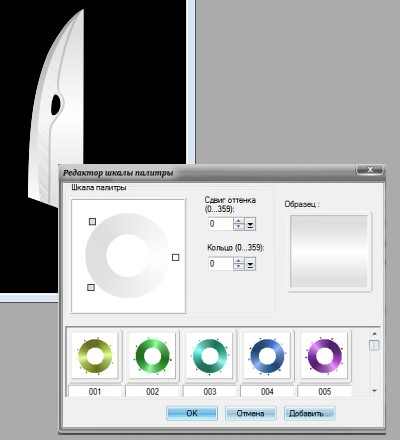This screenshot has height=440, width=400.
Task: Select the green ring preset 002
Action: tap(152, 355)
